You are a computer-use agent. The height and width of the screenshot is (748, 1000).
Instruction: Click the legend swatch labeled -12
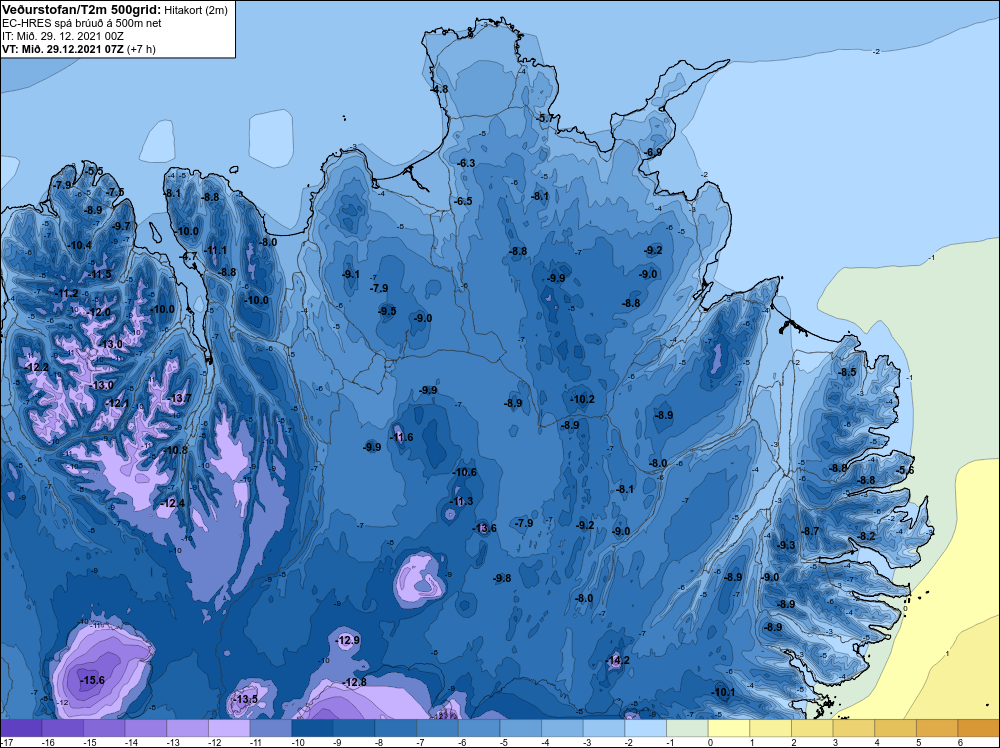click(229, 729)
